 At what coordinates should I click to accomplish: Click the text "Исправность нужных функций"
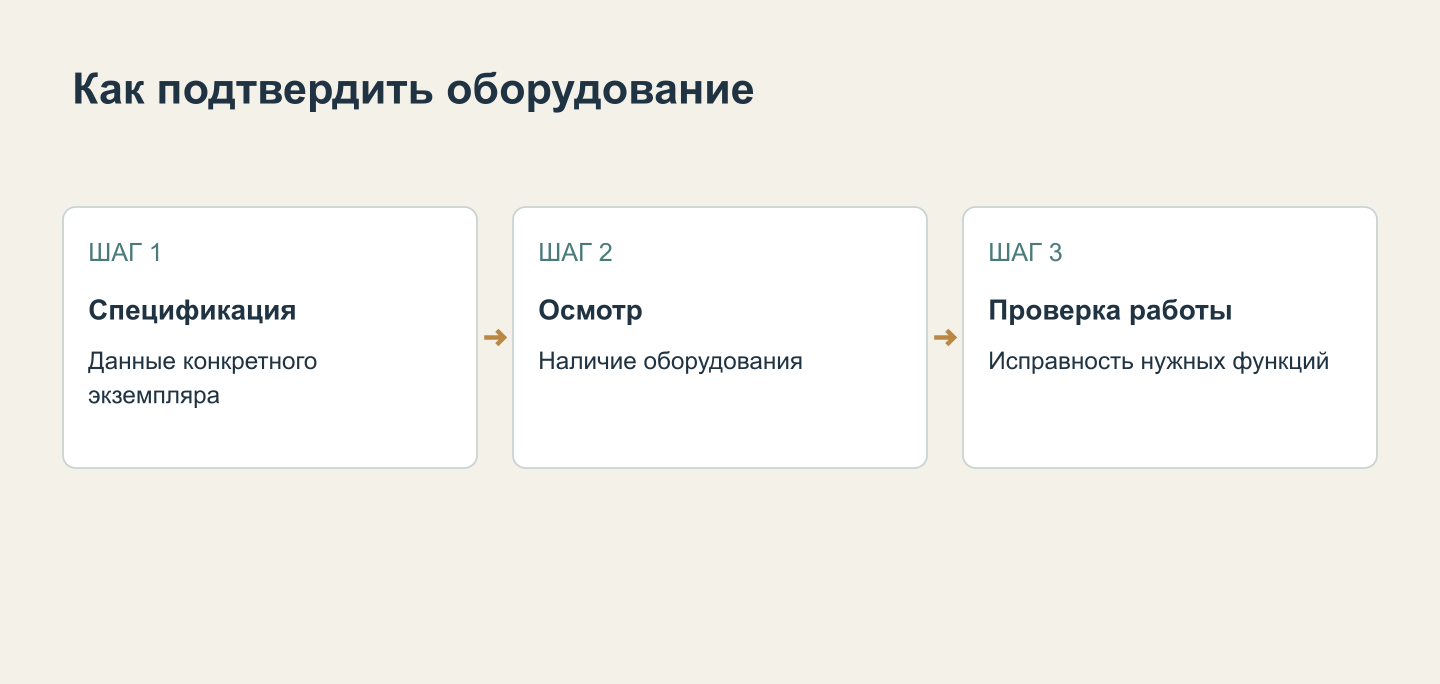(x=1159, y=361)
